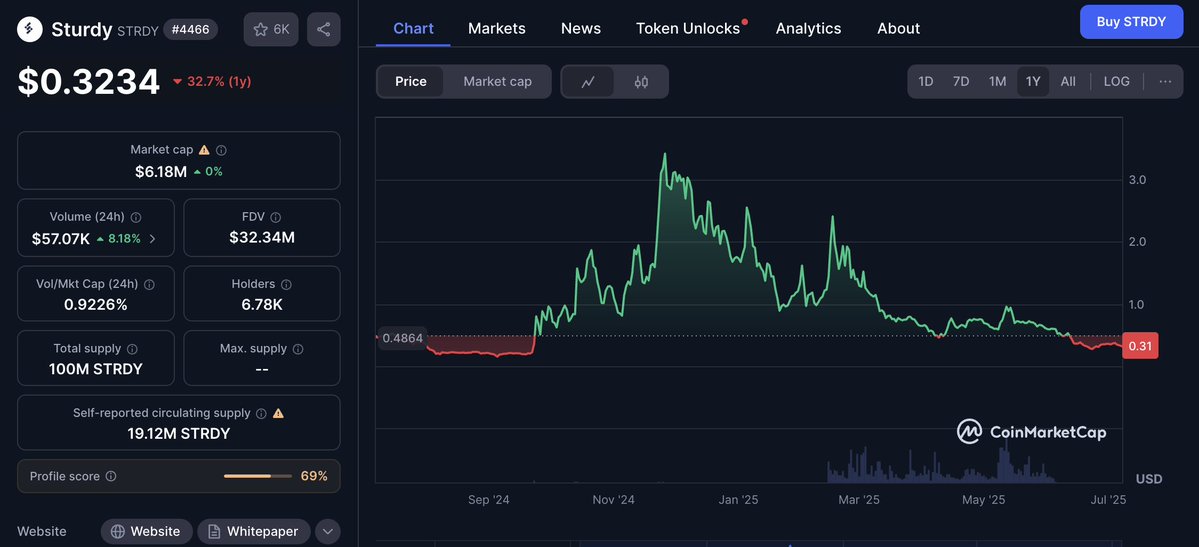Click the 0.31 current price label
The width and height of the screenshot is (1199, 547).
pyautogui.click(x=1140, y=346)
